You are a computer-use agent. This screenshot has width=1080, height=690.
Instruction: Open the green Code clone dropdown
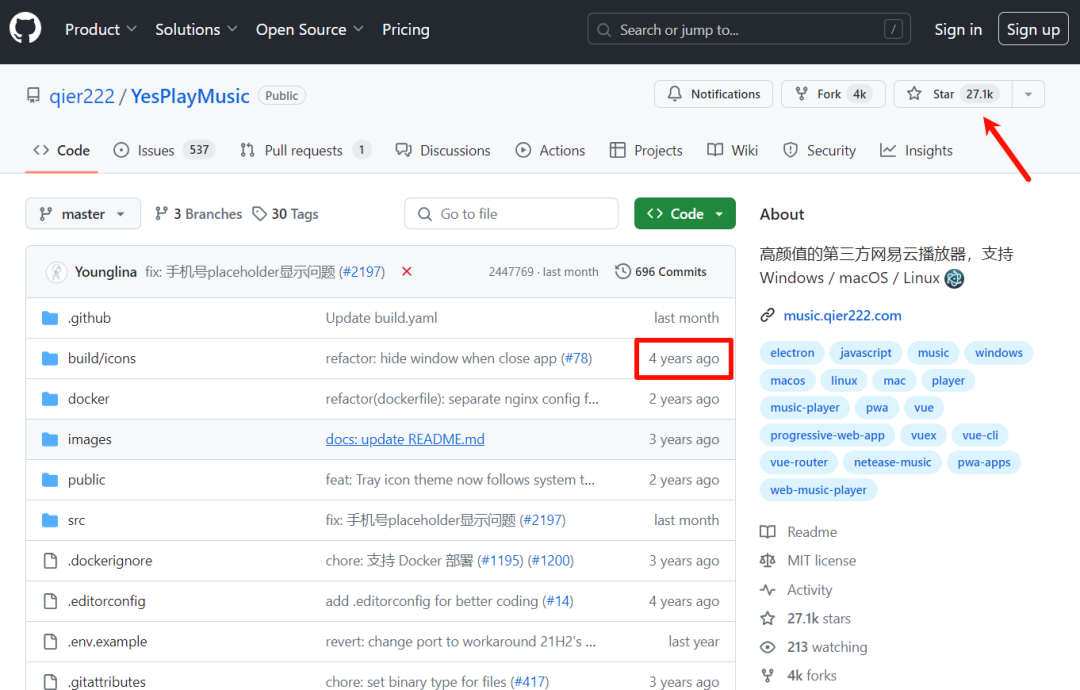685,213
